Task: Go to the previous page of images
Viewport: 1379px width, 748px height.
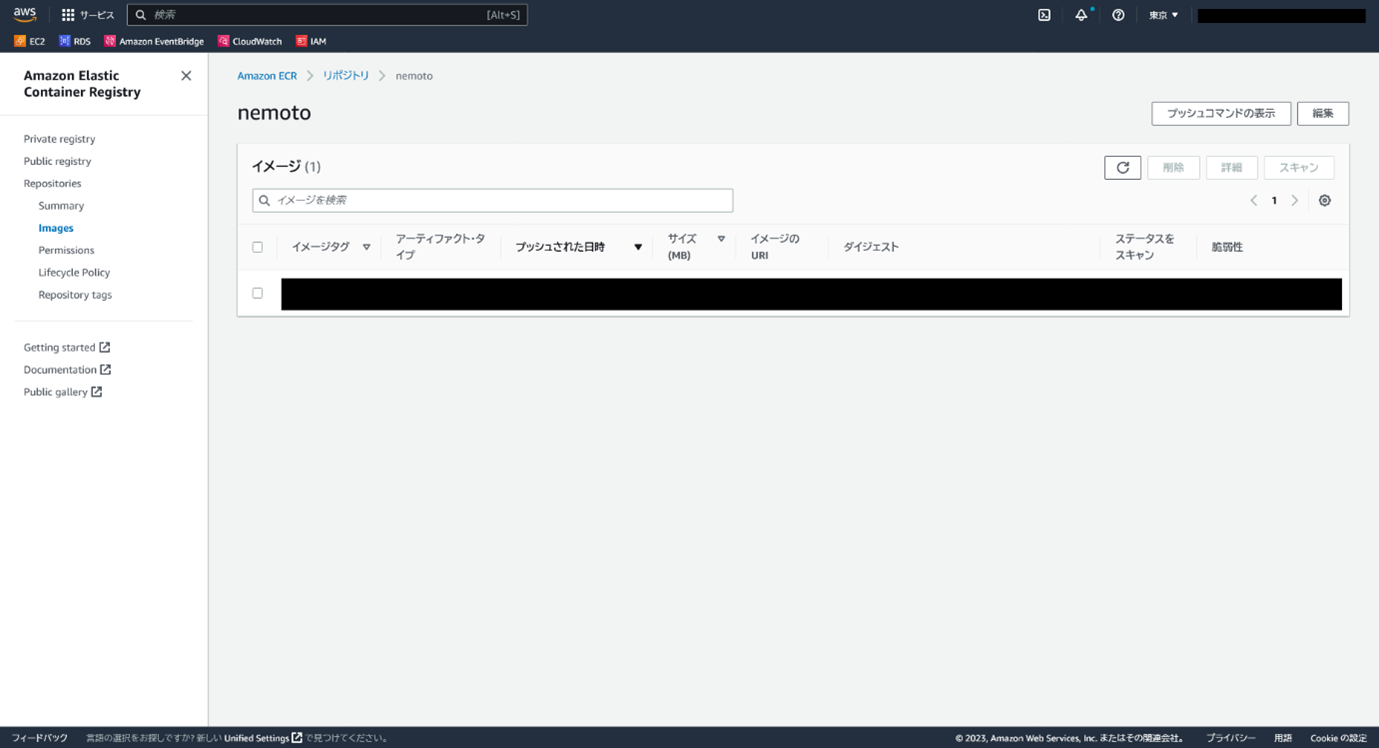Action: [1253, 200]
